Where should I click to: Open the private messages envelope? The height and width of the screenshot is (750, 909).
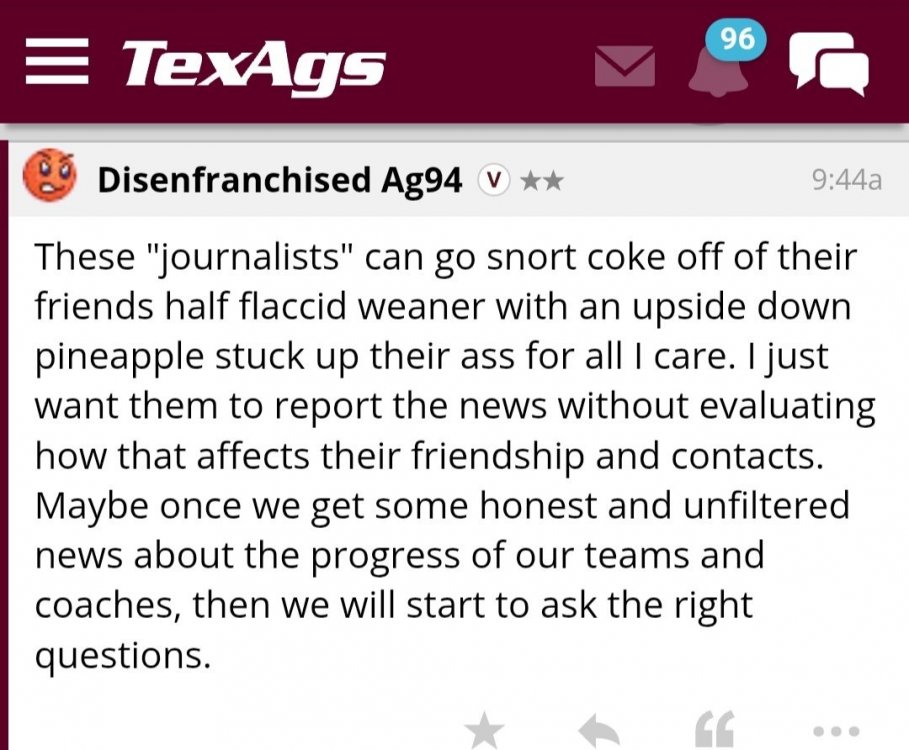(625, 66)
